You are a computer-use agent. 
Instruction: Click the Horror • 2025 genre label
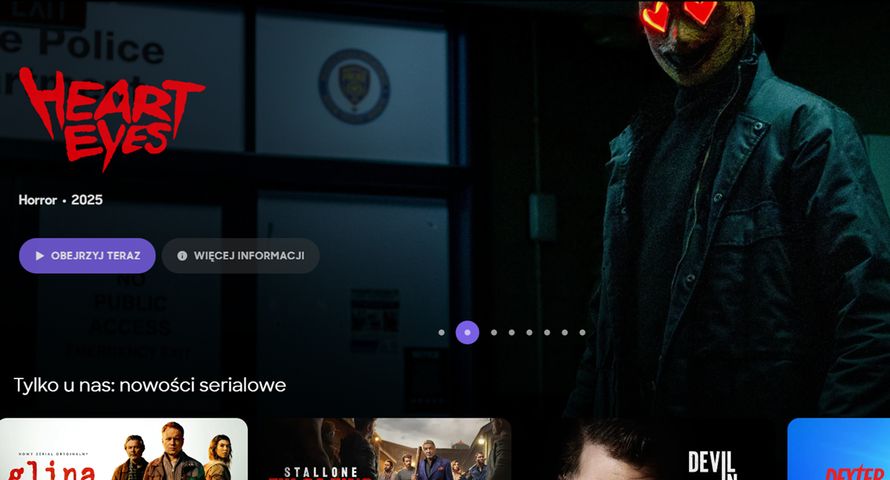click(61, 200)
